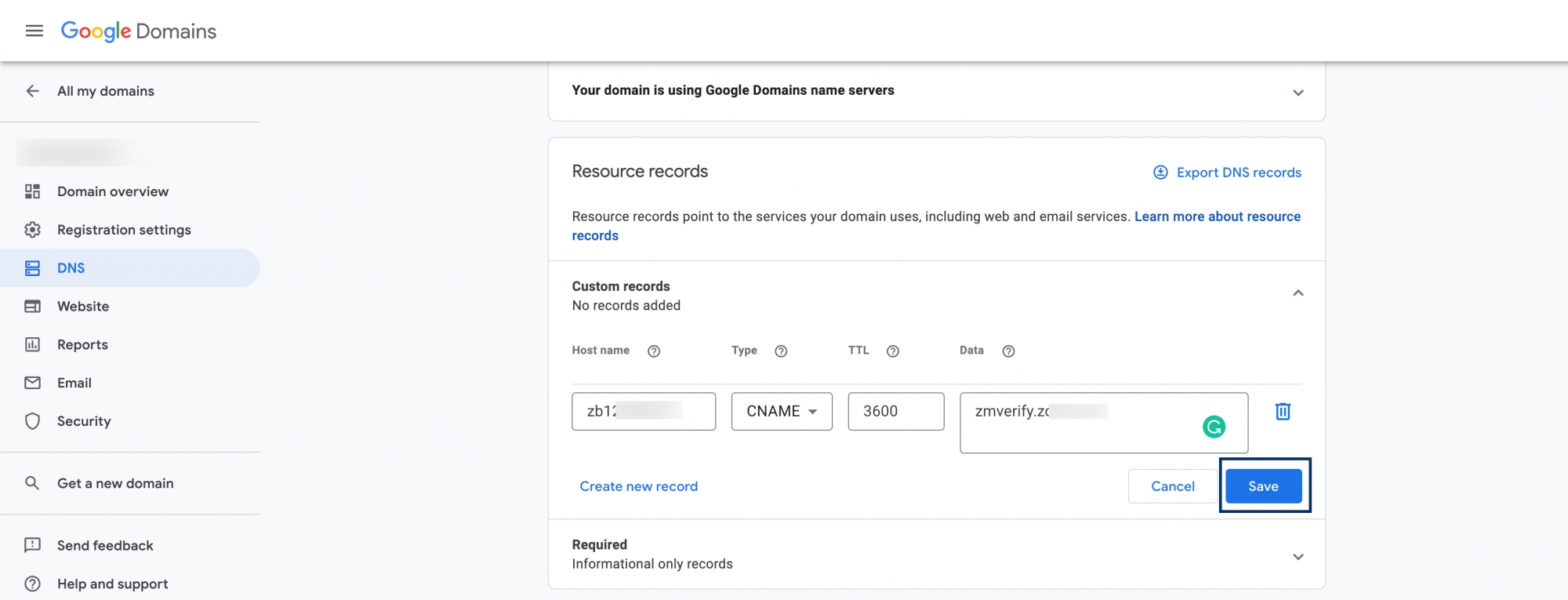Delete the CNAME record with trash icon
This screenshot has width=1568, height=600.
[1283, 411]
